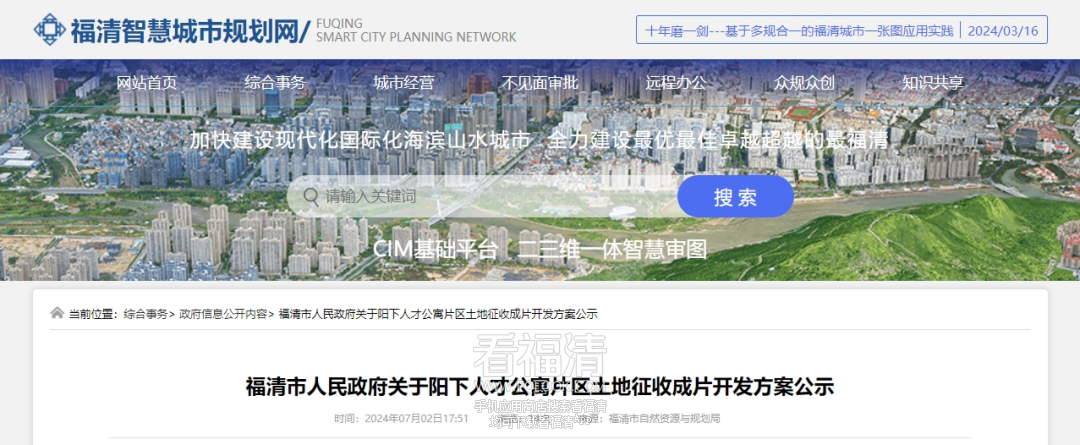Select the 城市经营 navigation item

404,83
